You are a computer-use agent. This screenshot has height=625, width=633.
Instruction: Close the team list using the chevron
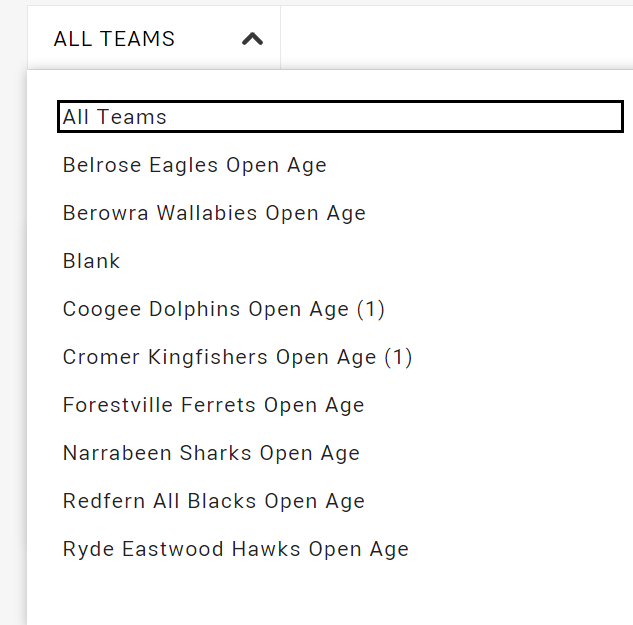253,39
